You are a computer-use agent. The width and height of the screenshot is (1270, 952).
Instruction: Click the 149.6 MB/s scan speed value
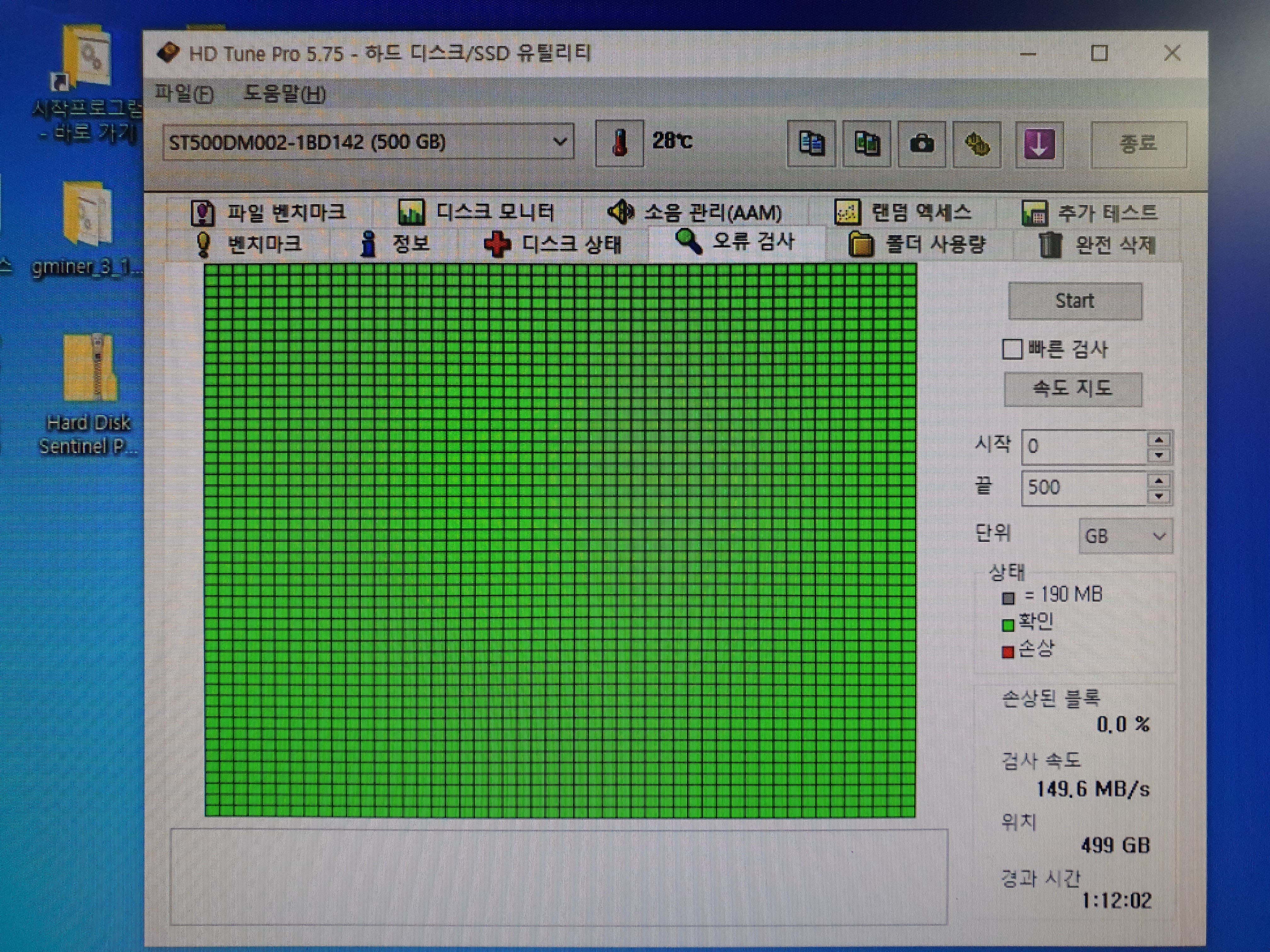point(1093,790)
